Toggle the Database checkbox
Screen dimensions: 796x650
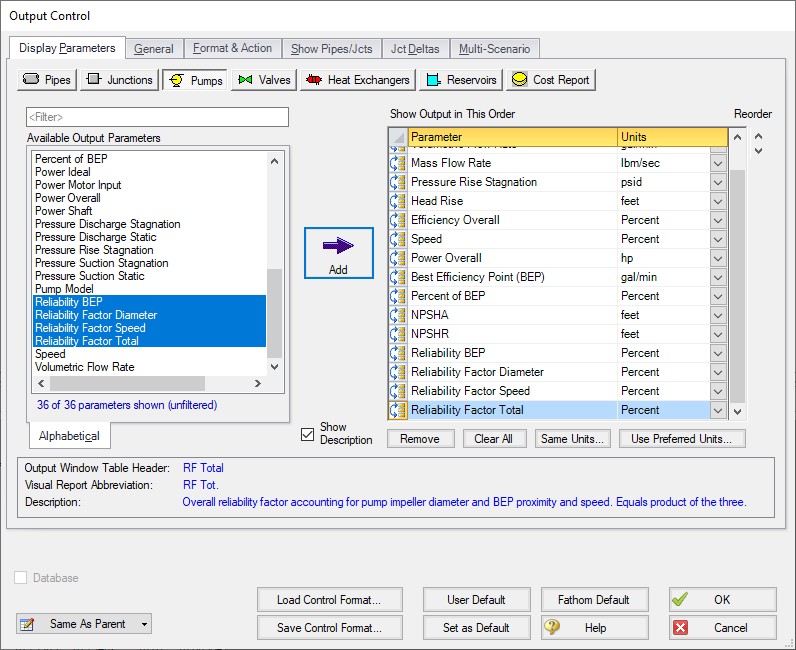tap(20, 577)
